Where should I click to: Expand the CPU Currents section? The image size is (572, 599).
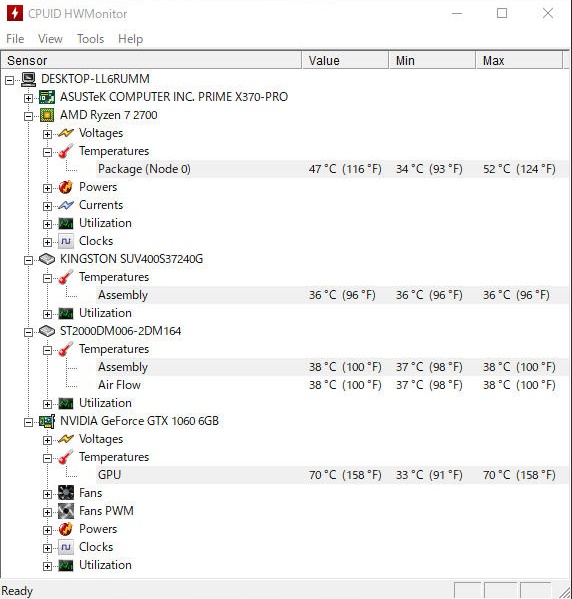pyautogui.click(x=47, y=206)
